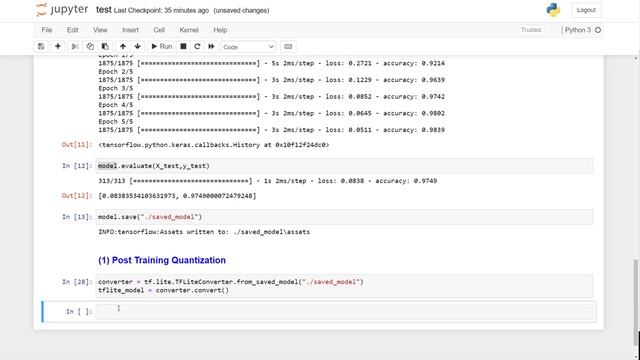
Task: Click the Run button
Action: 162,47
